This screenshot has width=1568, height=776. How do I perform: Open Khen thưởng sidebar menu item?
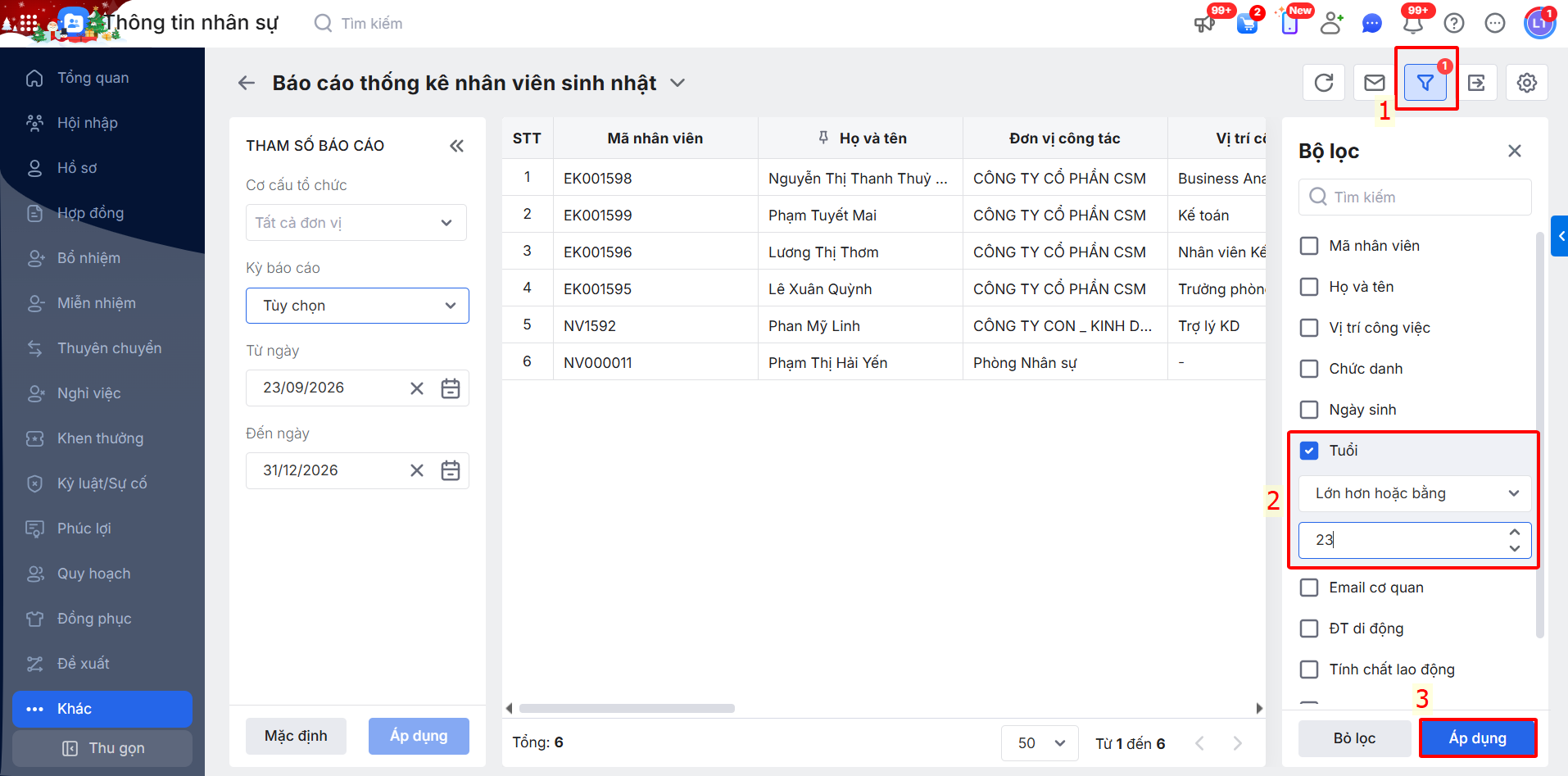[x=100, y=438]
